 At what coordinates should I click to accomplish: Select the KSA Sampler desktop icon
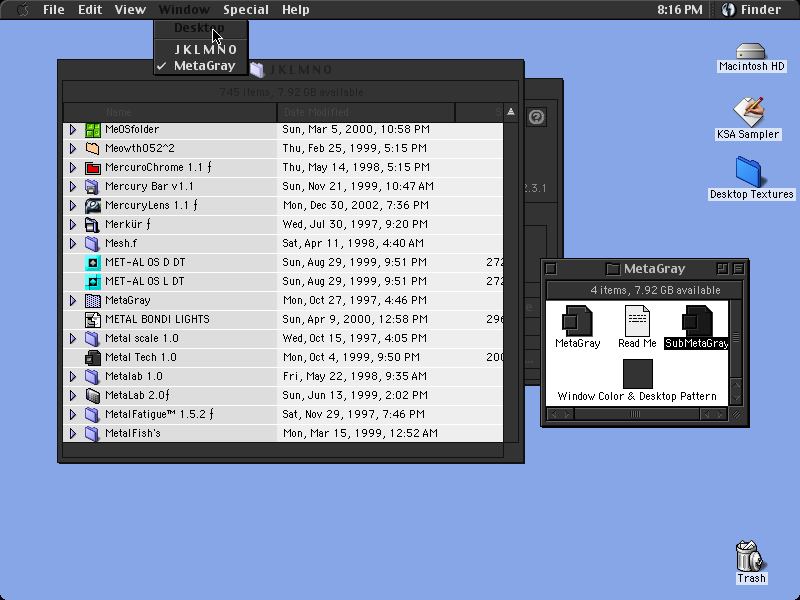(748, 112)
